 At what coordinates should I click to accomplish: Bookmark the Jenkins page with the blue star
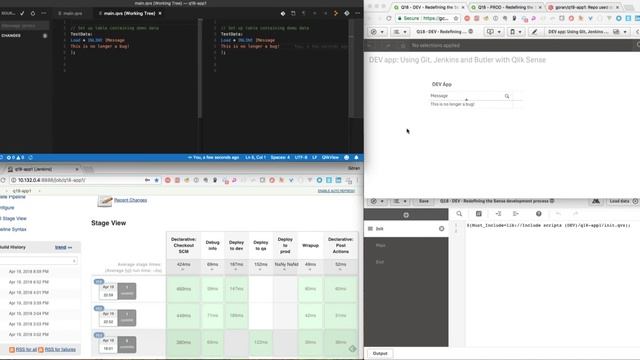tap(156, 180)
